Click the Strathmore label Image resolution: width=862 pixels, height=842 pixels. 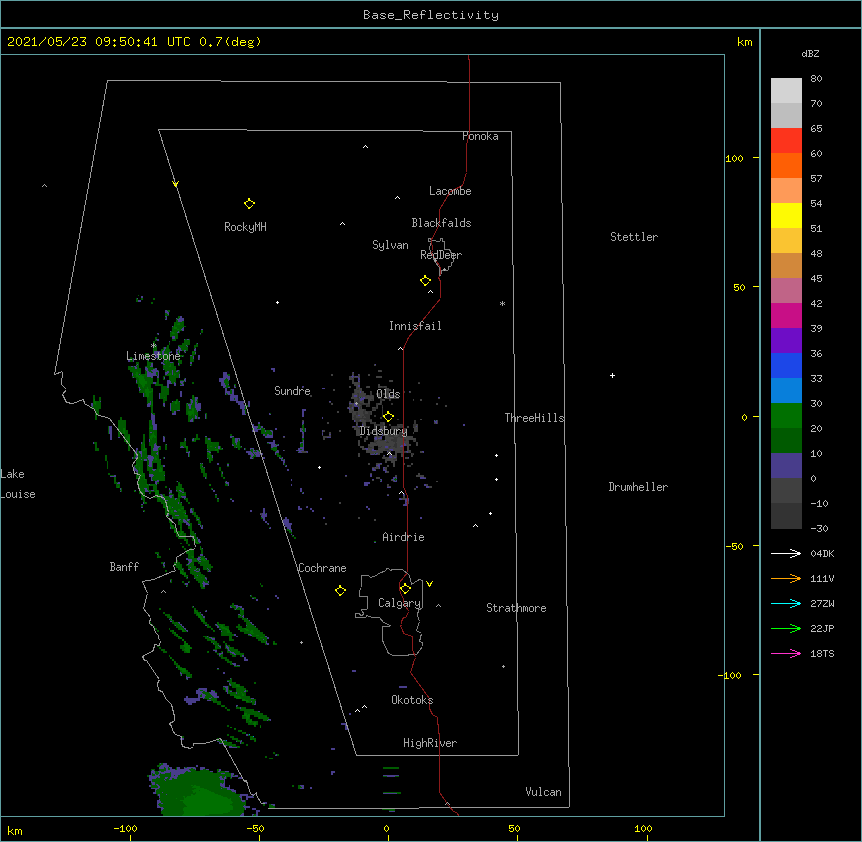coord(516,608)
